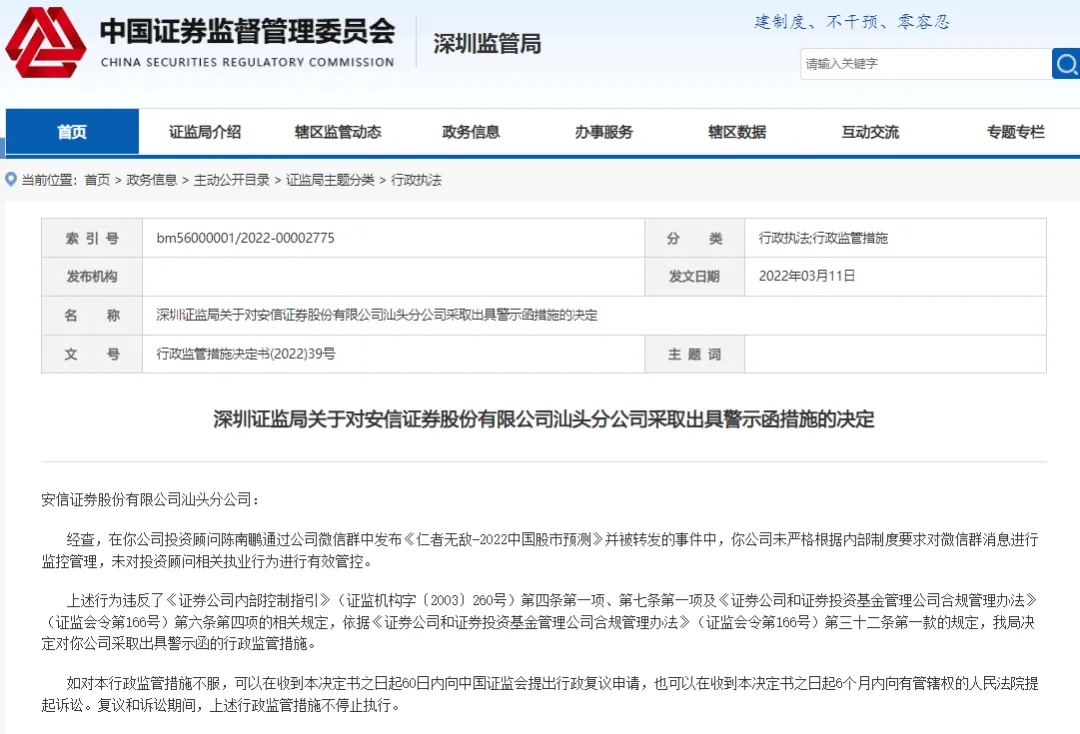
Task: Click the 发文日期 label cell
Action: [694, 277]
